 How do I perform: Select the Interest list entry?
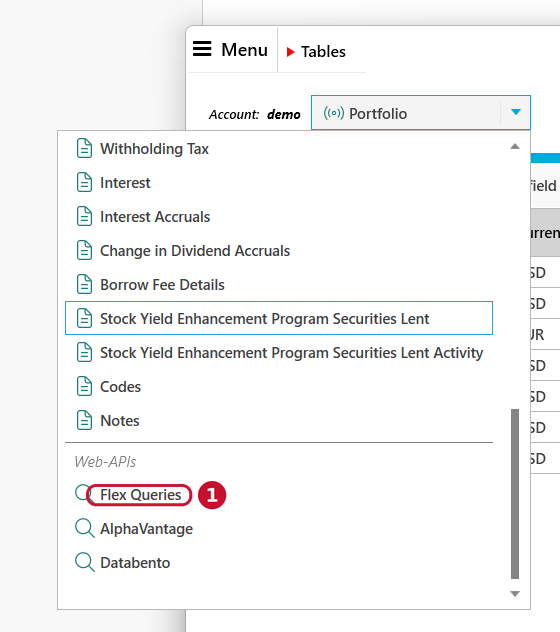(x=125, y=183)
